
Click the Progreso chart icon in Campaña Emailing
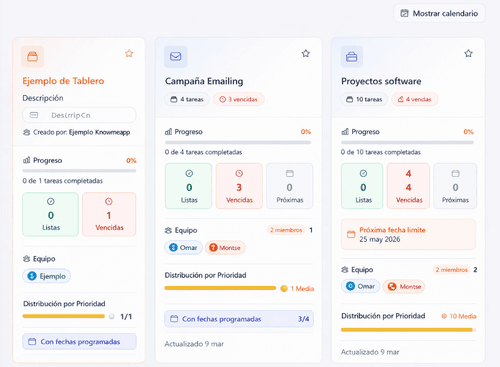[x=169, y=132]
